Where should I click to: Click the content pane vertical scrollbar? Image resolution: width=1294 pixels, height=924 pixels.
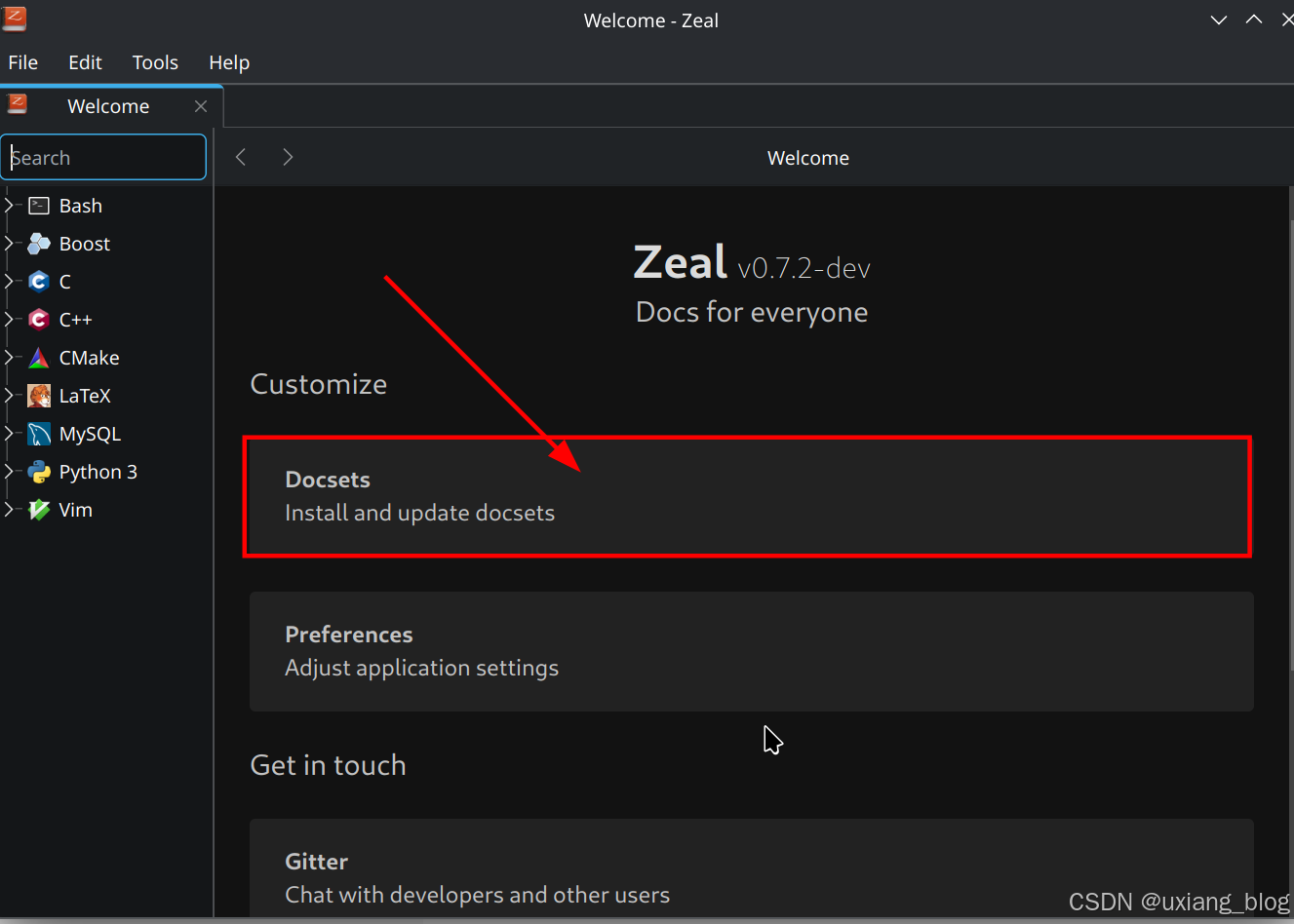(1290, 443)
